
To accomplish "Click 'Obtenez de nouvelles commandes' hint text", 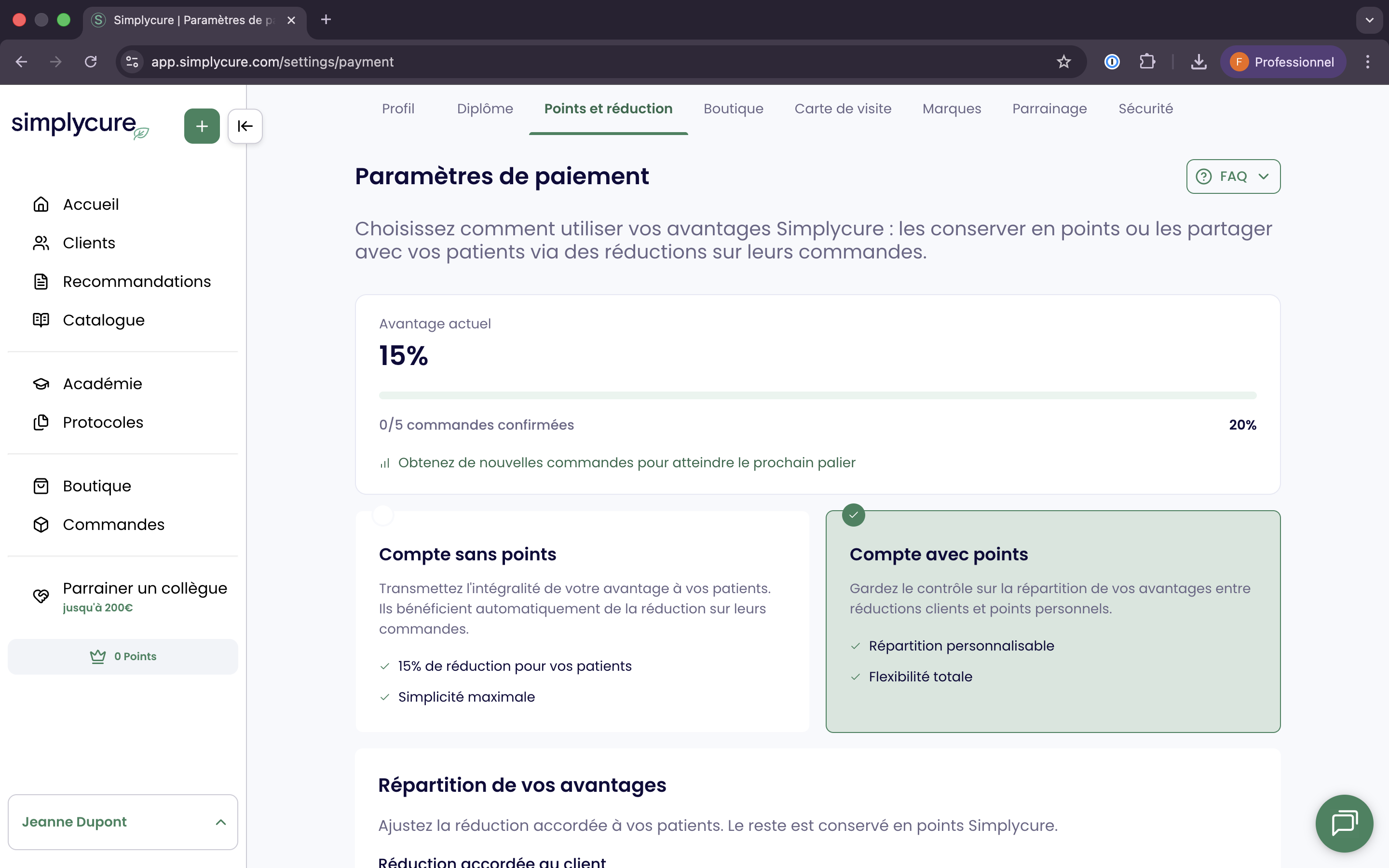I will [627, 463].
